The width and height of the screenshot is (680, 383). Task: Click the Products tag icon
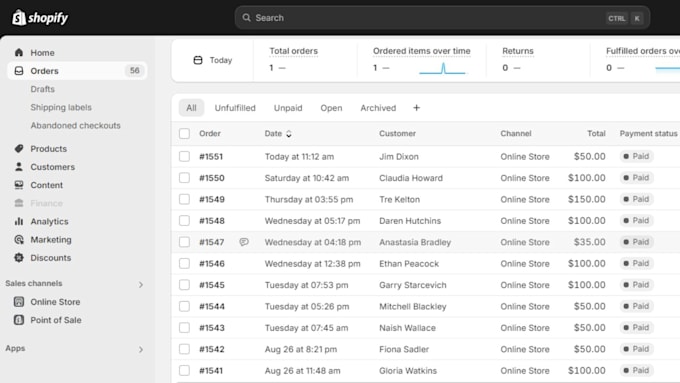[19, 149]
